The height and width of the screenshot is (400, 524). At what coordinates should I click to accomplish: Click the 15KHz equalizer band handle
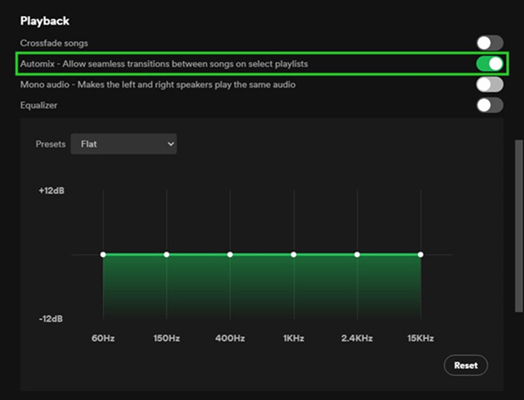click(x=420, y=255)
